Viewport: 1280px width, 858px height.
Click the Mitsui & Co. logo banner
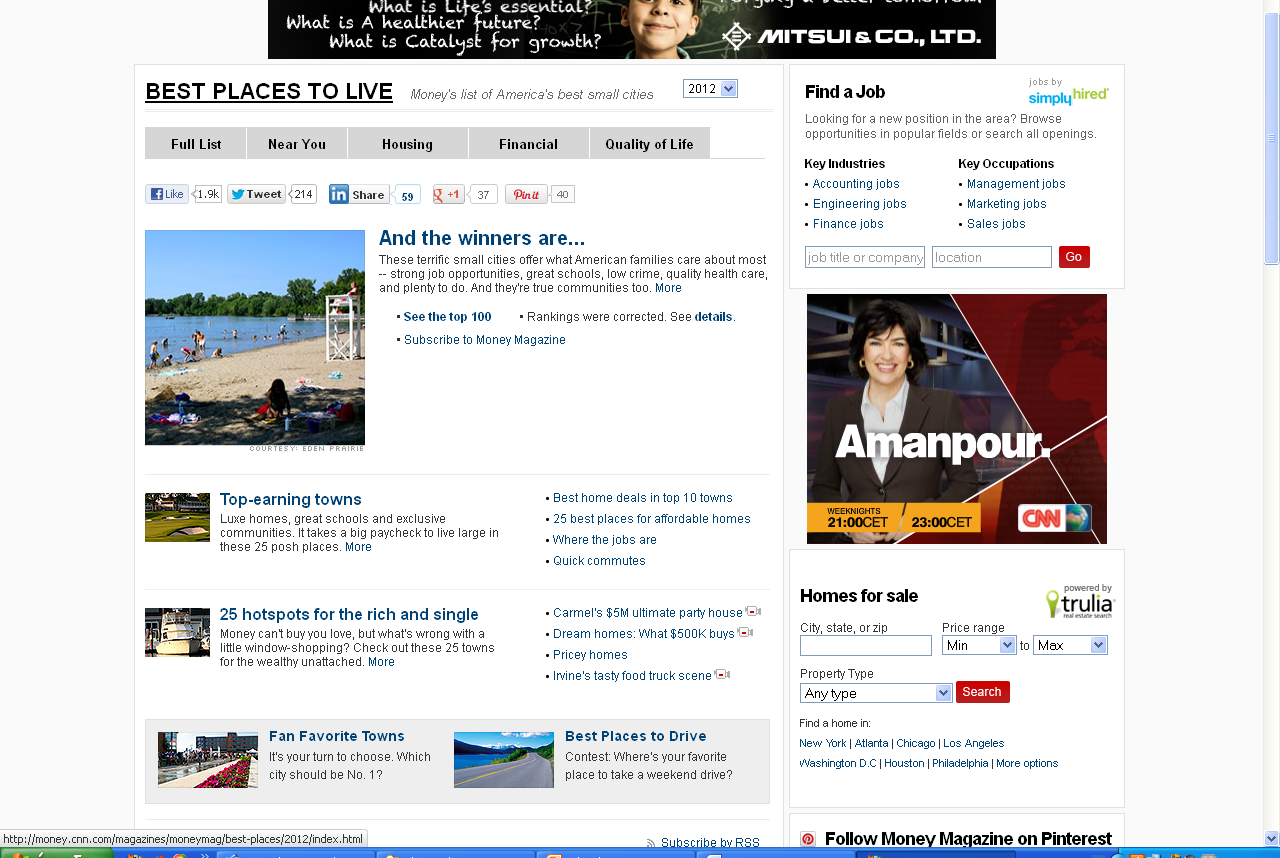coord(852,37)
